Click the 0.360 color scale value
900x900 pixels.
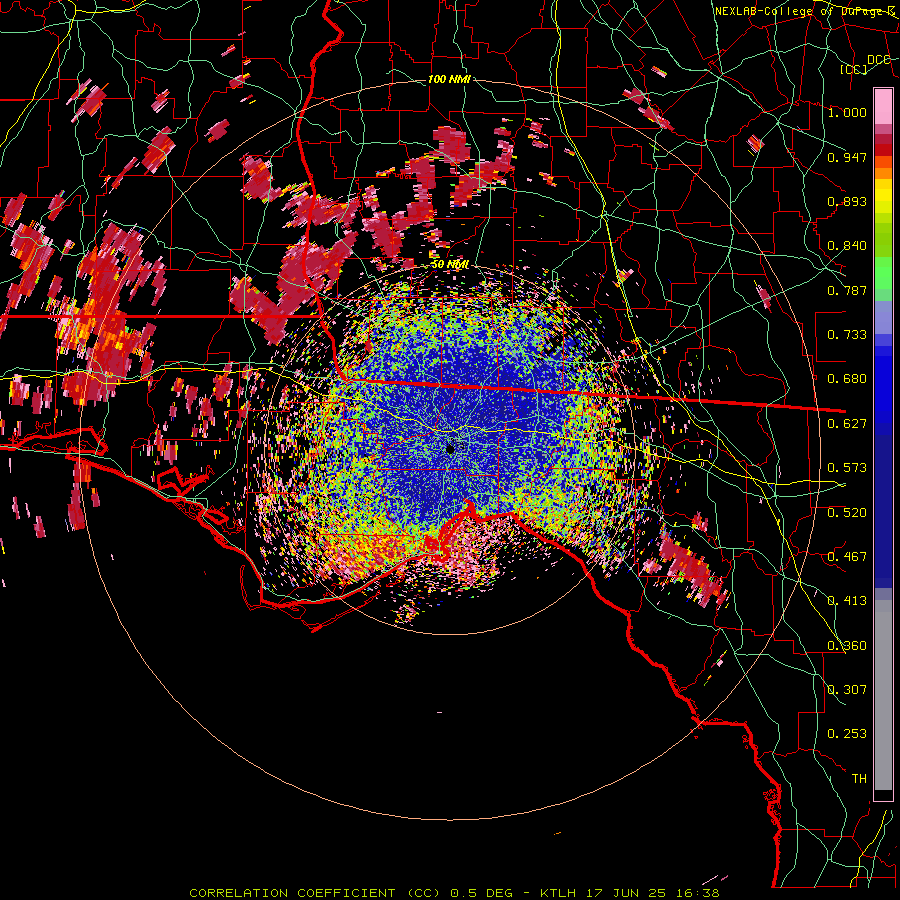(847, 646)
